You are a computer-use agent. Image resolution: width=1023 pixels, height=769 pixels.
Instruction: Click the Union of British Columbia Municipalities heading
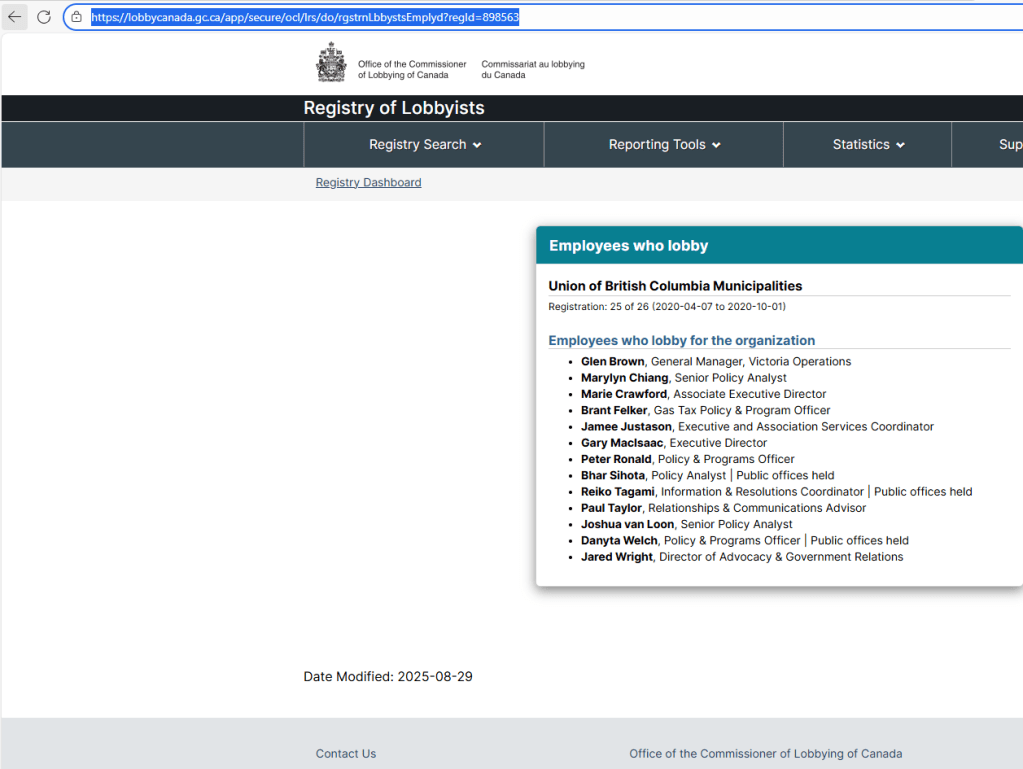point(675,286)
